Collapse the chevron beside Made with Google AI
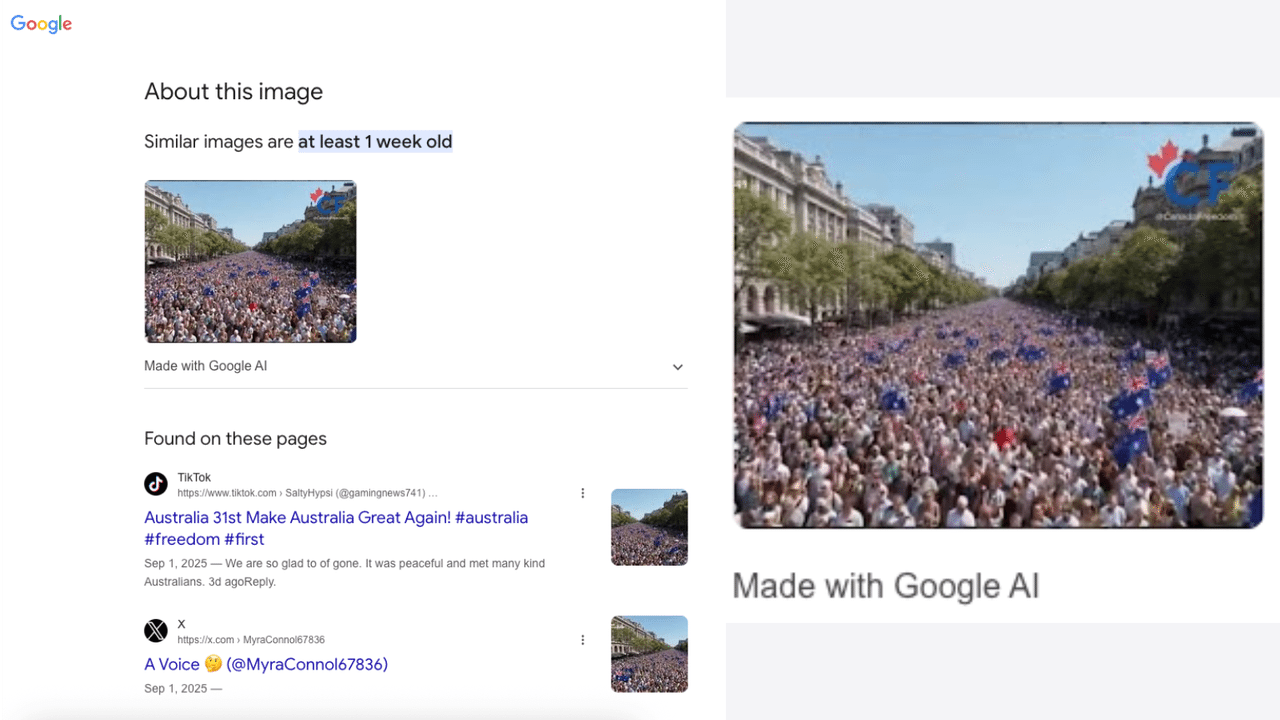This screenshot has height=720, width=1280. coord(677,366)
